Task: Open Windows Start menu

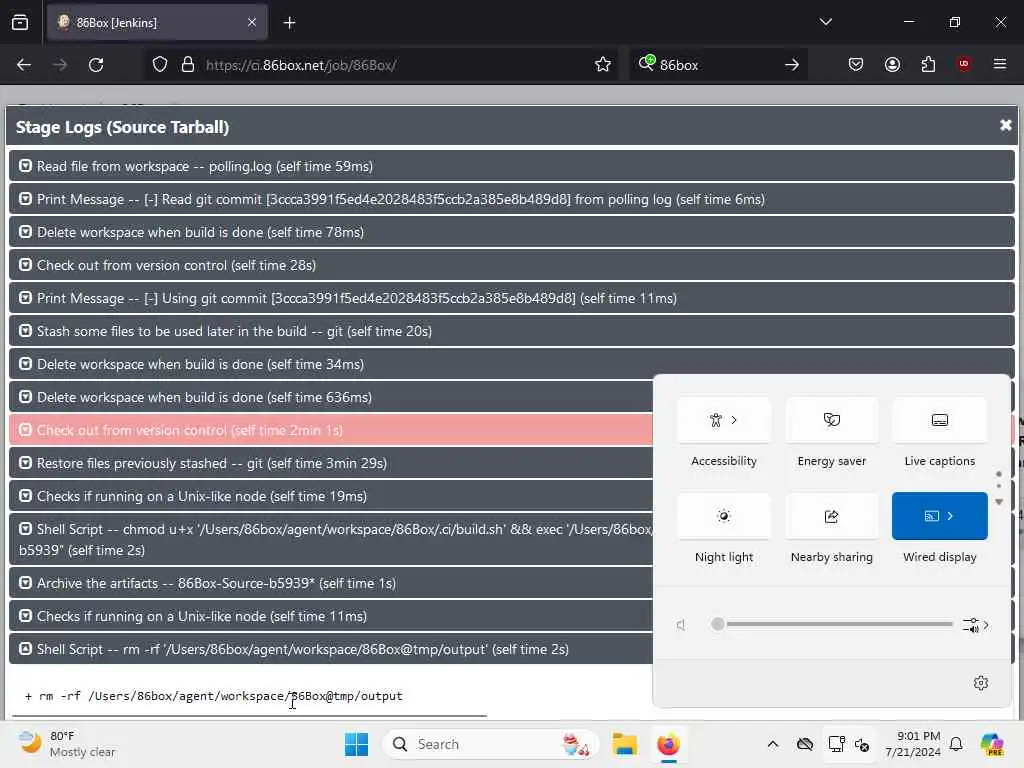Action: 356,744
